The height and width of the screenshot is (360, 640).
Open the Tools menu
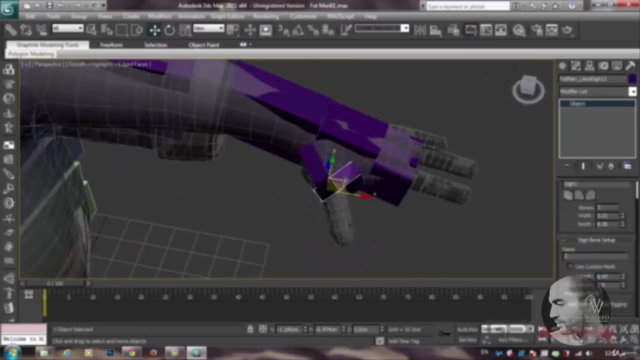tap(53, 17)
